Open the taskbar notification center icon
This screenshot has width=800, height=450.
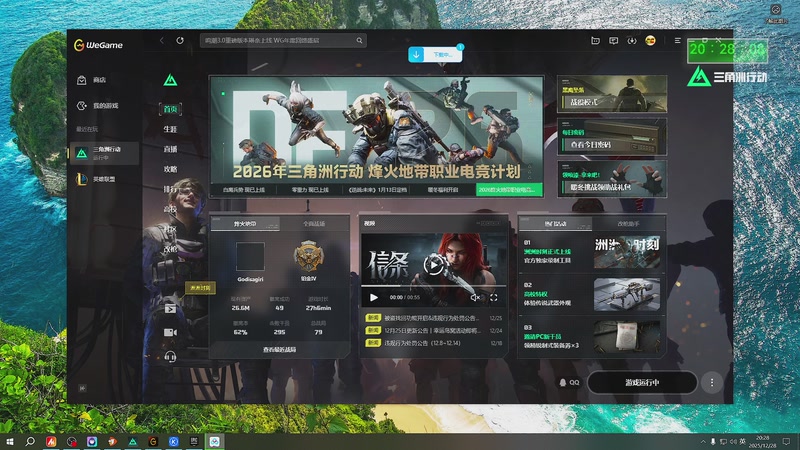(786, 441)
